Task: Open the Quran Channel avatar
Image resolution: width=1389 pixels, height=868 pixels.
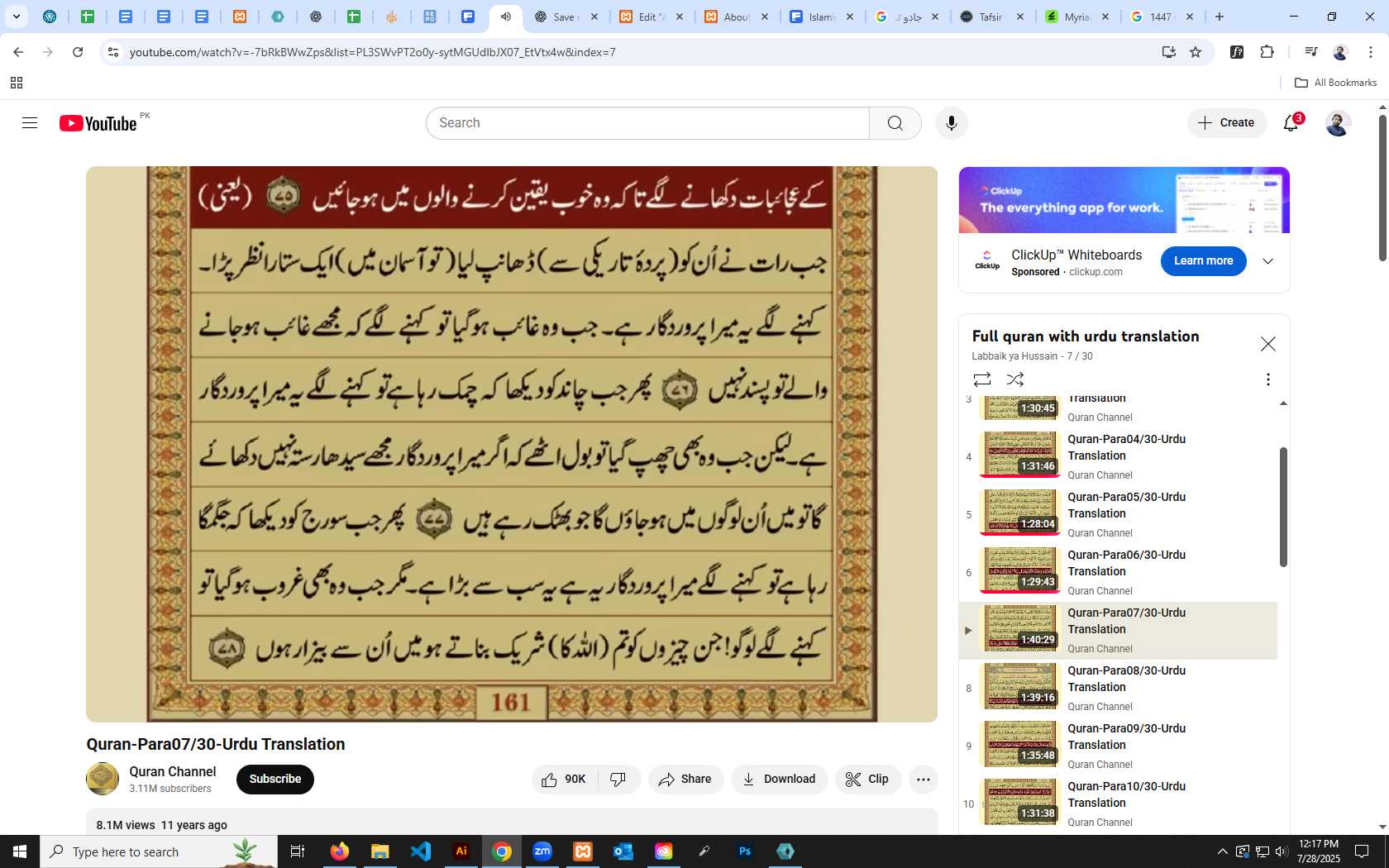Action: (103, 779)
